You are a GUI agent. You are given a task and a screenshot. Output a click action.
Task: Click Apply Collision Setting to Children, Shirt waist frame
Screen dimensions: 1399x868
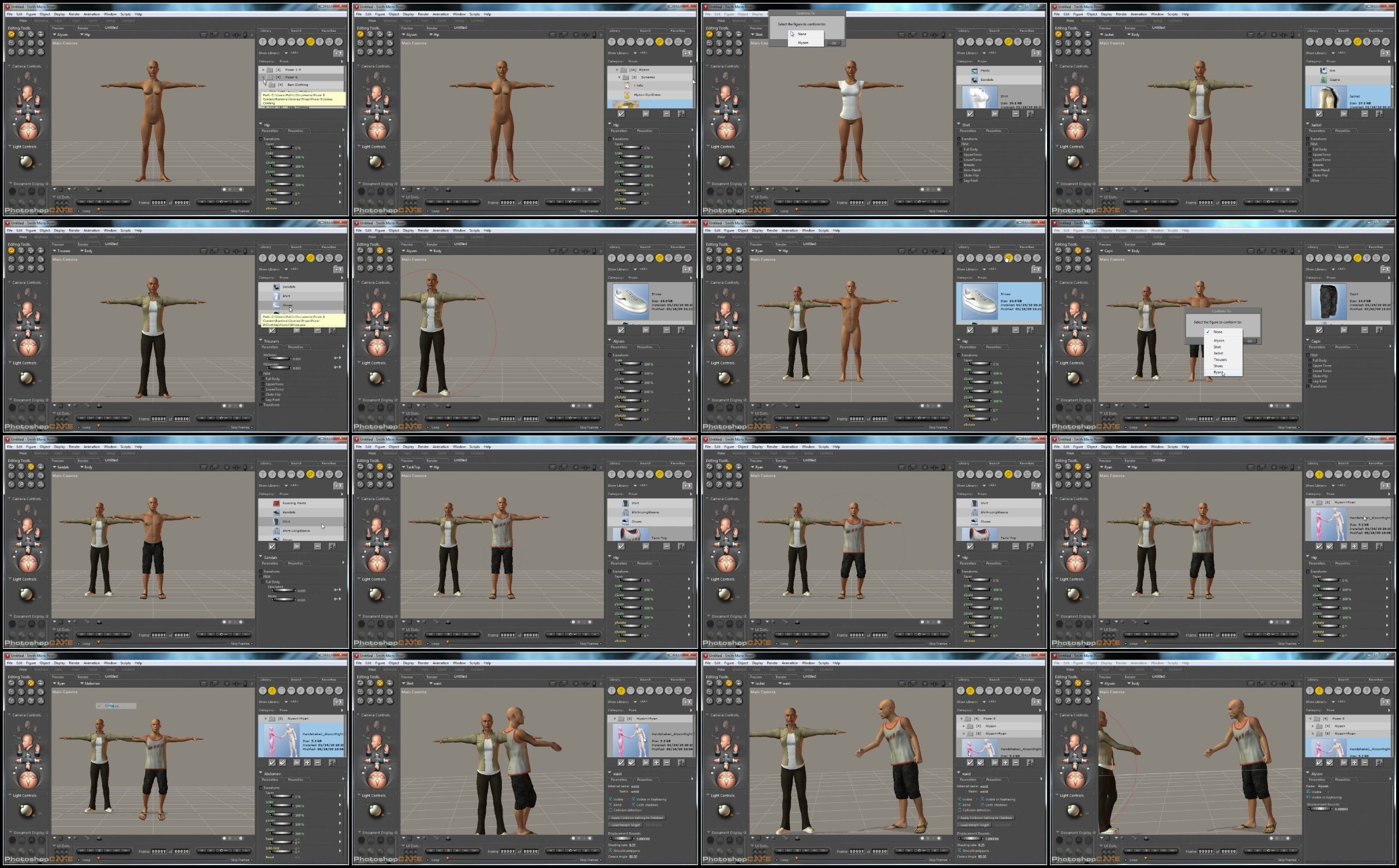[x=637, y=818]
